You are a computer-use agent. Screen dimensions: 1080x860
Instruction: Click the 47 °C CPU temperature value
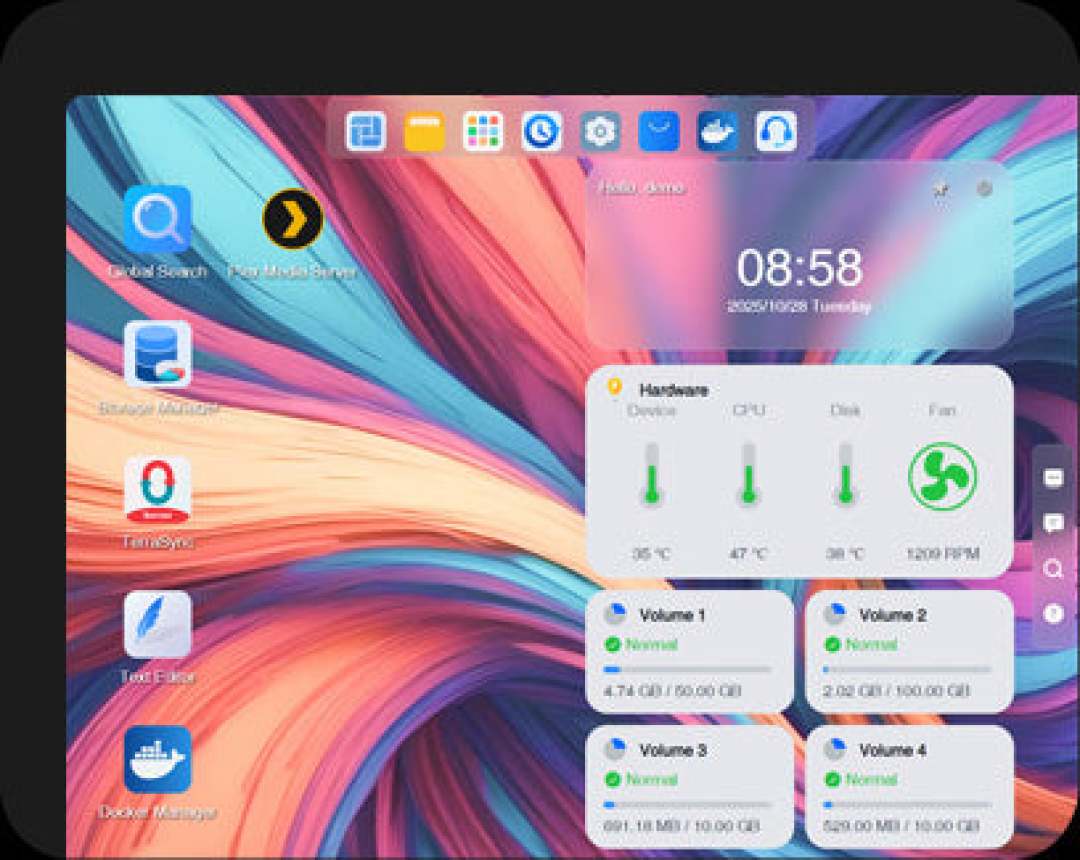coord(748,554)
